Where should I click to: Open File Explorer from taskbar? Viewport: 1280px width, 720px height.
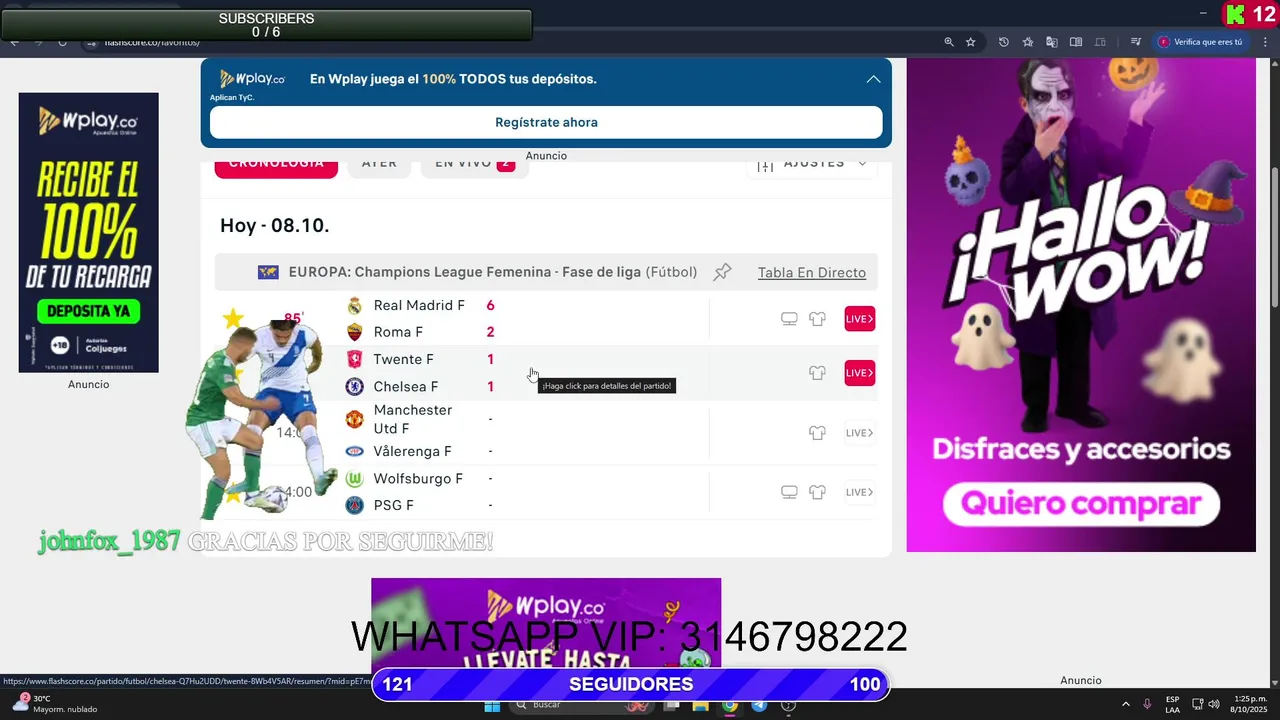(701, 706)
